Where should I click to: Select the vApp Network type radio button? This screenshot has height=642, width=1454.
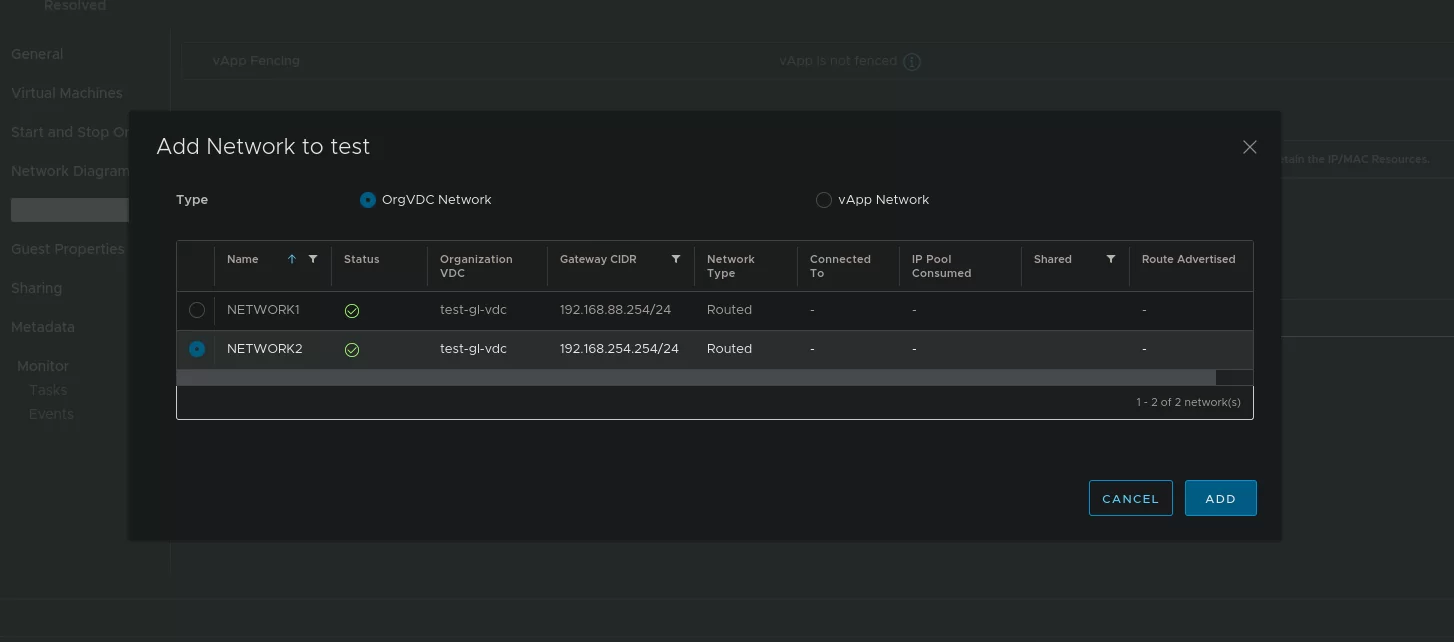824,200
